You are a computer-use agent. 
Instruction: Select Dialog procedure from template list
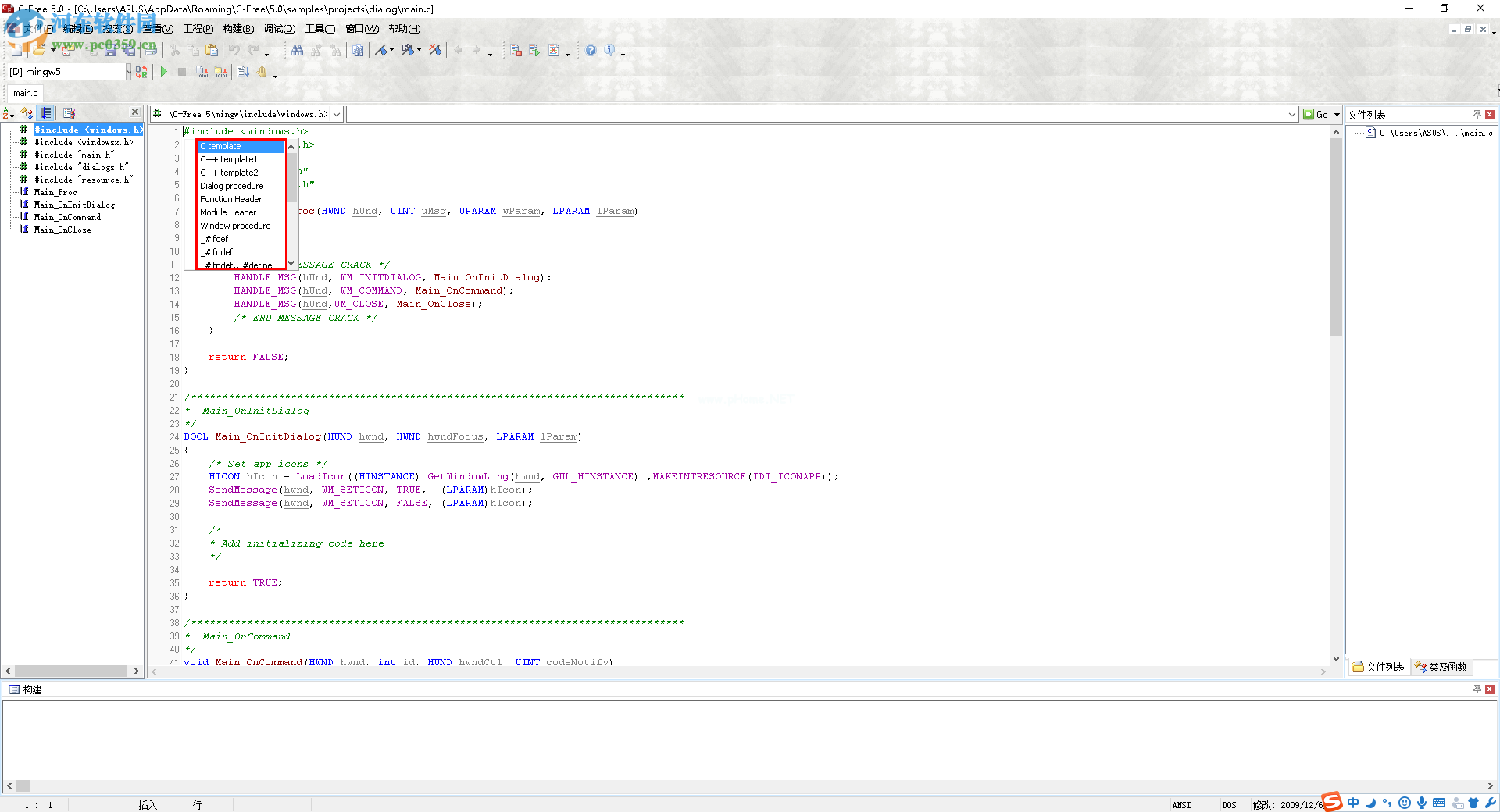(x=232, y=186)
